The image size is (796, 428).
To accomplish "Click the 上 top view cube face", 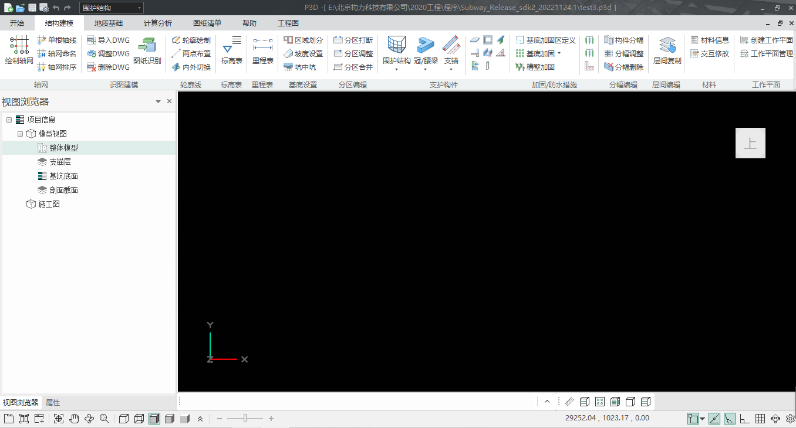I will [750, 143].
